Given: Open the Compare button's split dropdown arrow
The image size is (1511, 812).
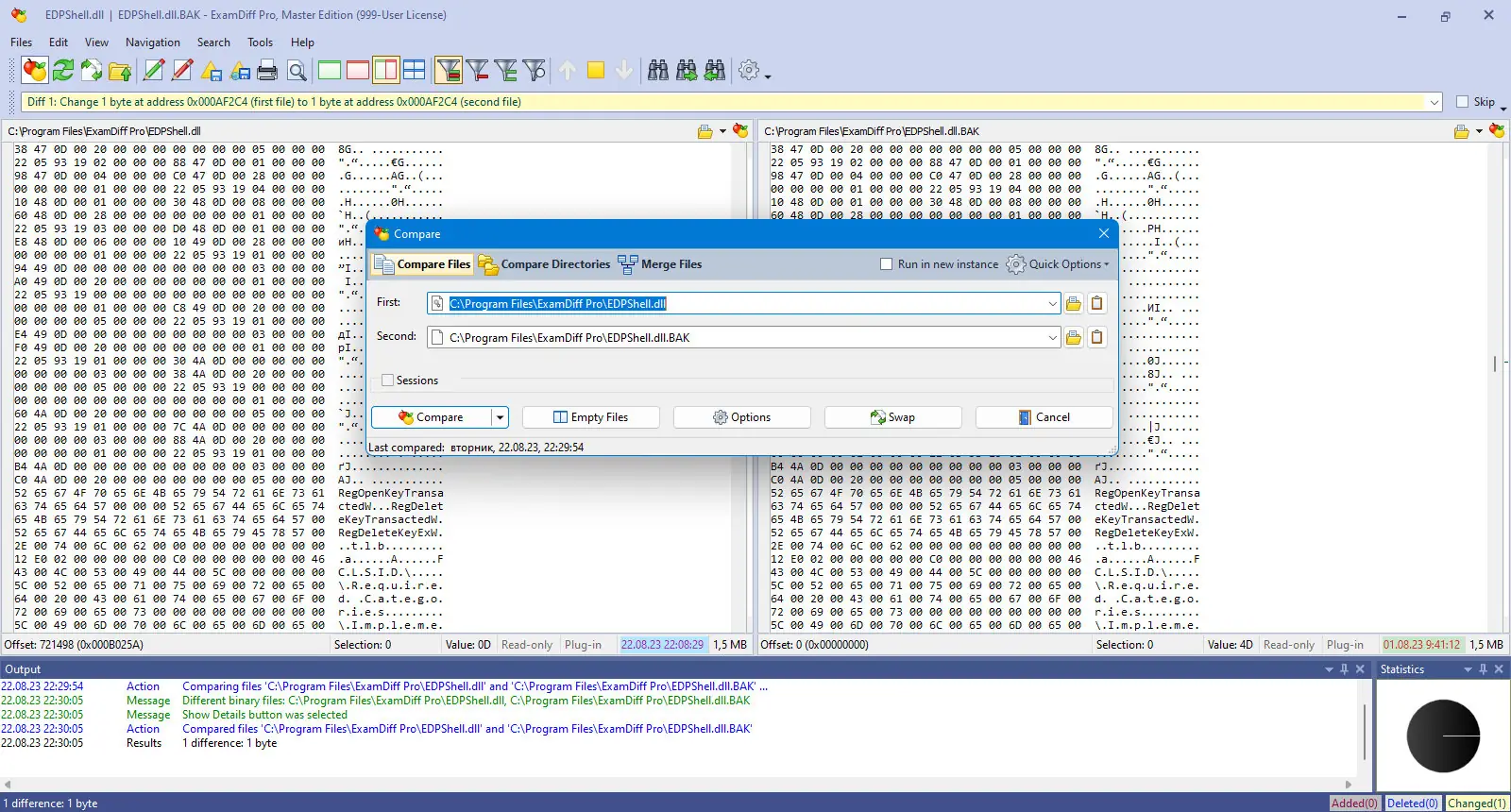Looking at the screenshot, I should [501, 417].
